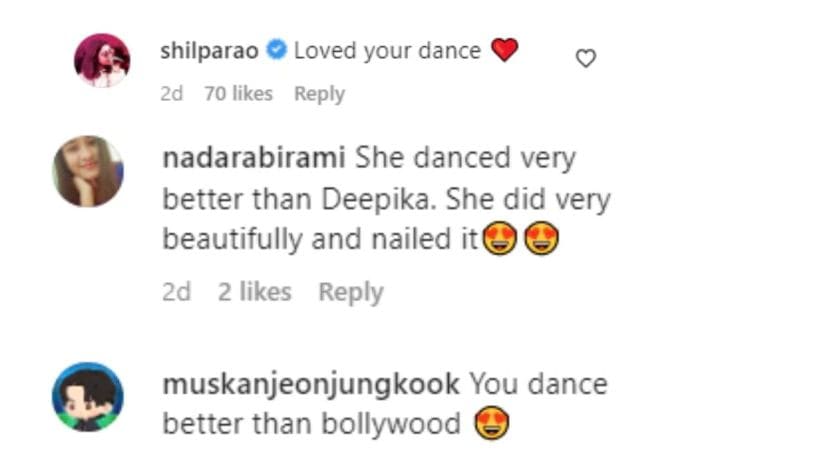830x461 pixels.
Task: Reply to shilparao's comment
Action: point(319,94)
